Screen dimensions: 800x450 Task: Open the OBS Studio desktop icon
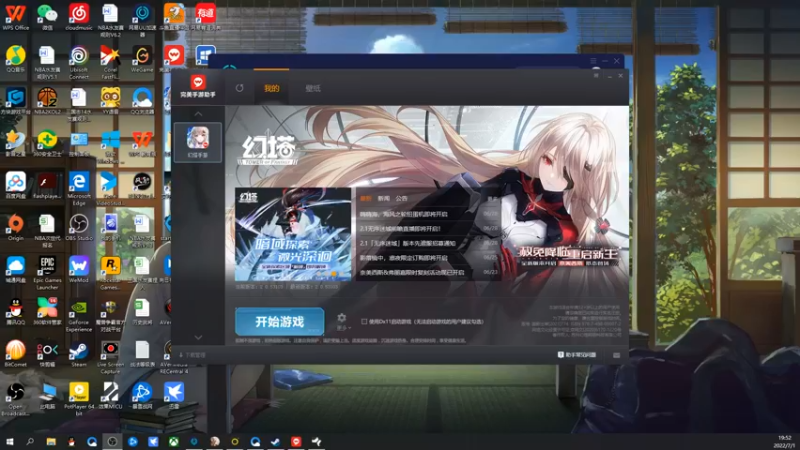coord(79,228)
